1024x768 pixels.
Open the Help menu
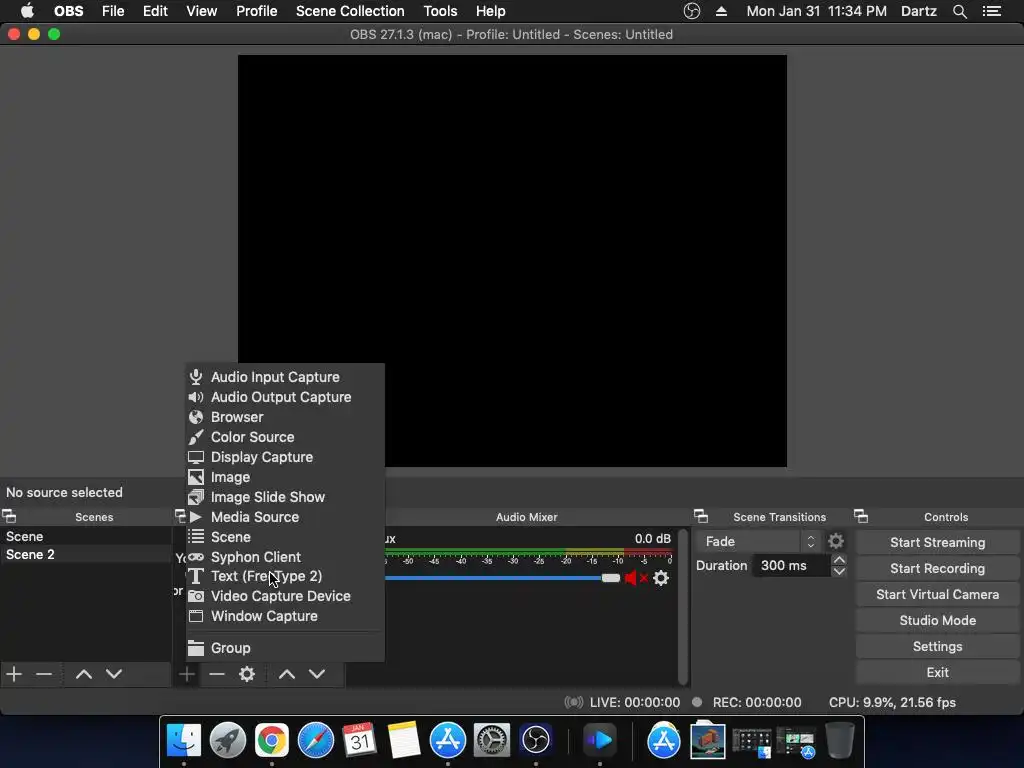490,11
